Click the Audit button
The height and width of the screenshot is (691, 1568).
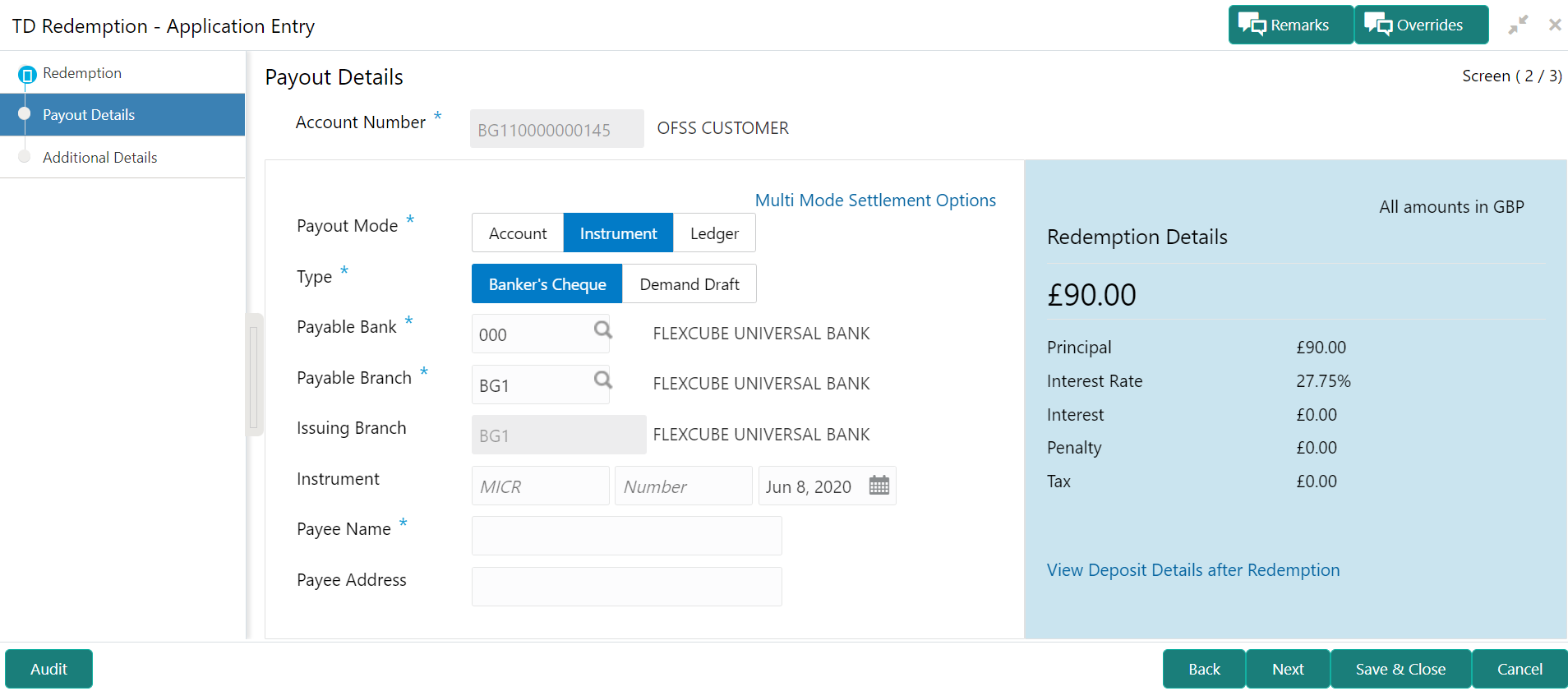click(48, 669)
